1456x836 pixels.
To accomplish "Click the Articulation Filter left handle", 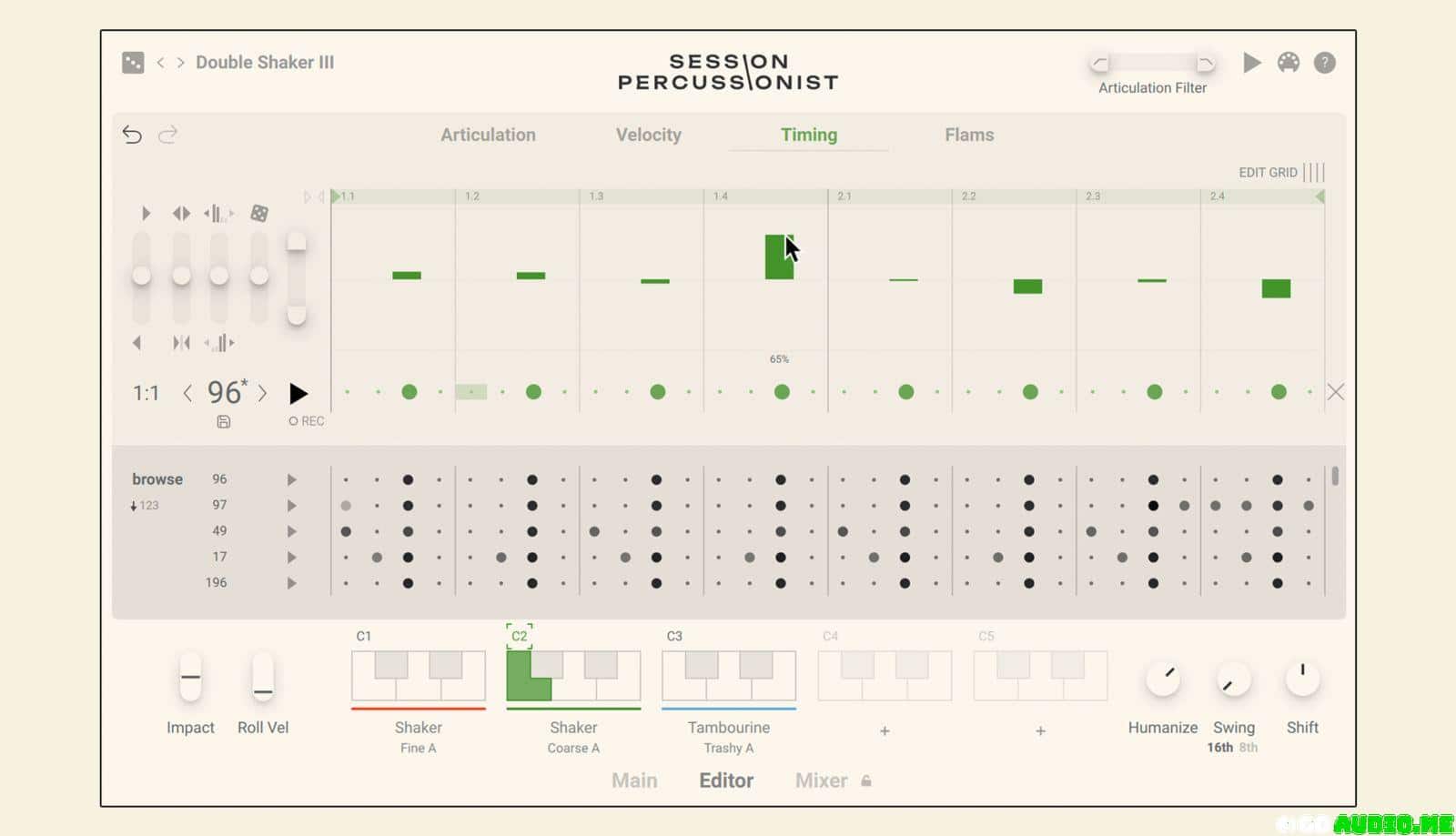I will (1100, 63).
